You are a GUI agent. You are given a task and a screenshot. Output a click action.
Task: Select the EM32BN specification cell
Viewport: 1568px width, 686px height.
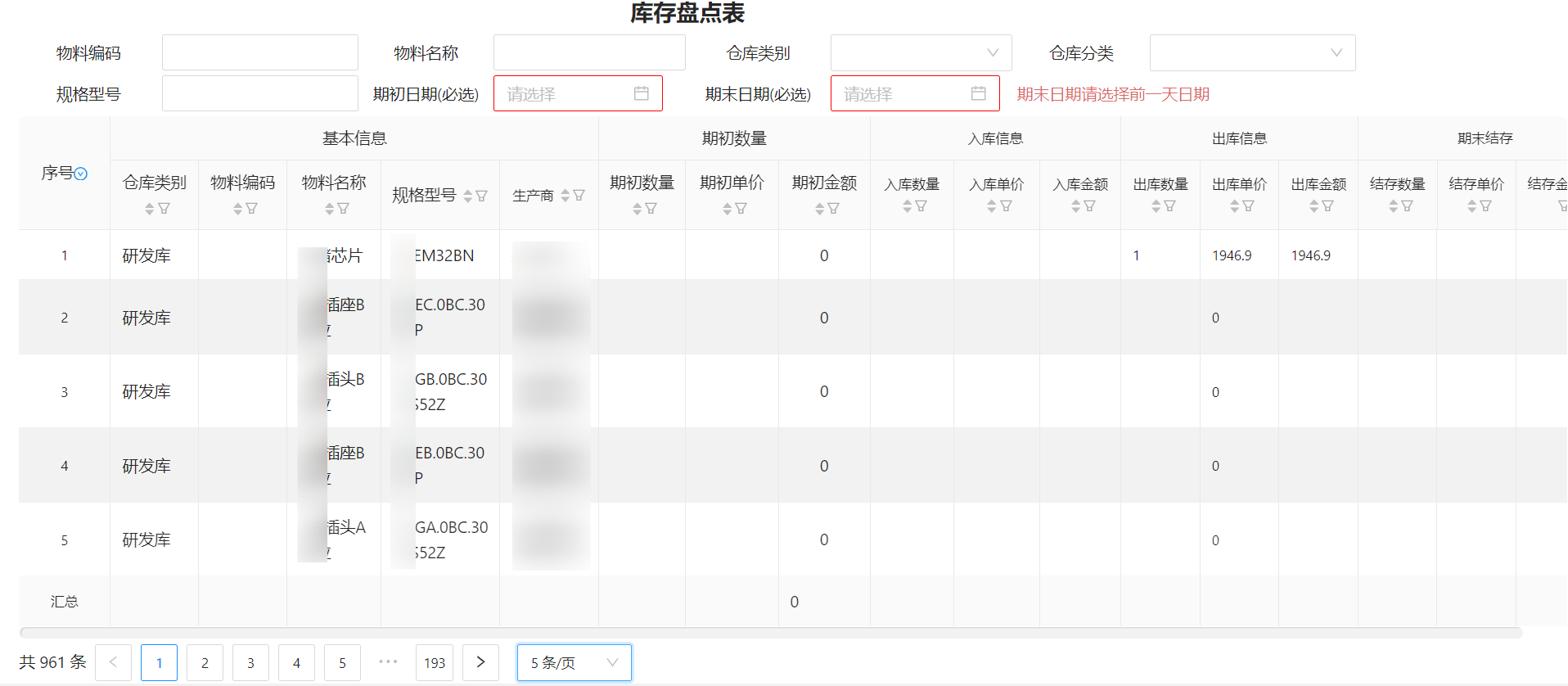(x=440, y=255)
